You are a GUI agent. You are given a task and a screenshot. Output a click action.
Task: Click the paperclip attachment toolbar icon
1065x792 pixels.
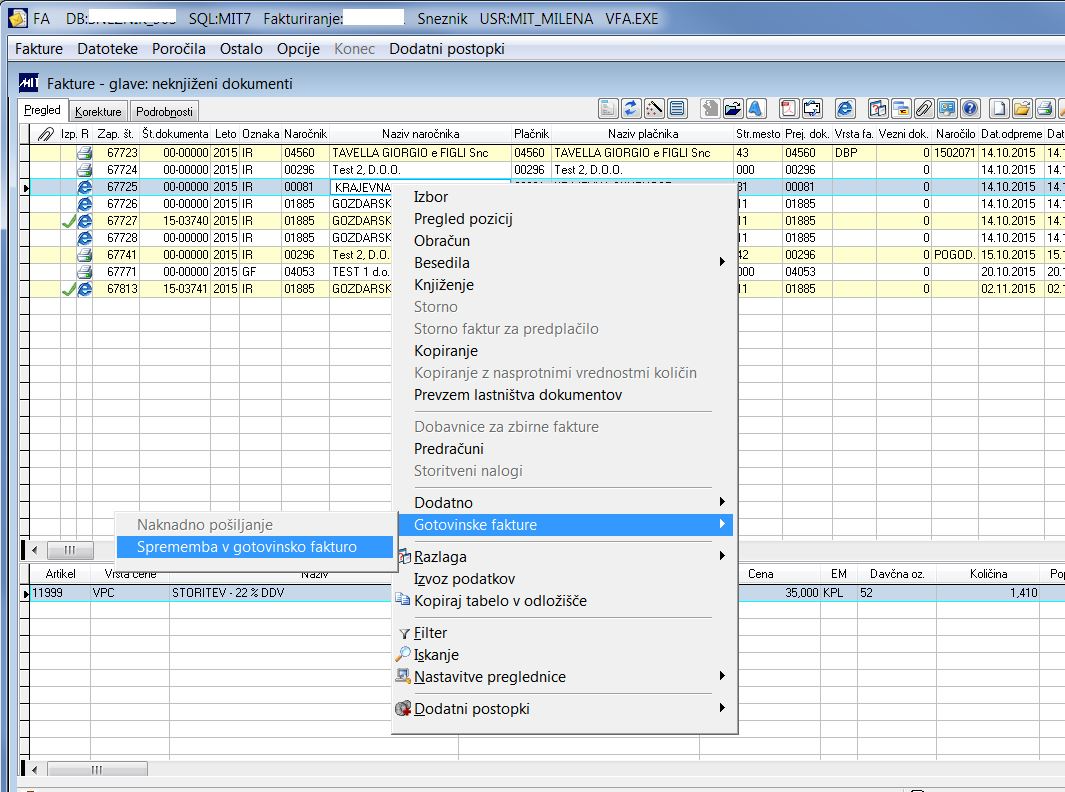(924, 109)
